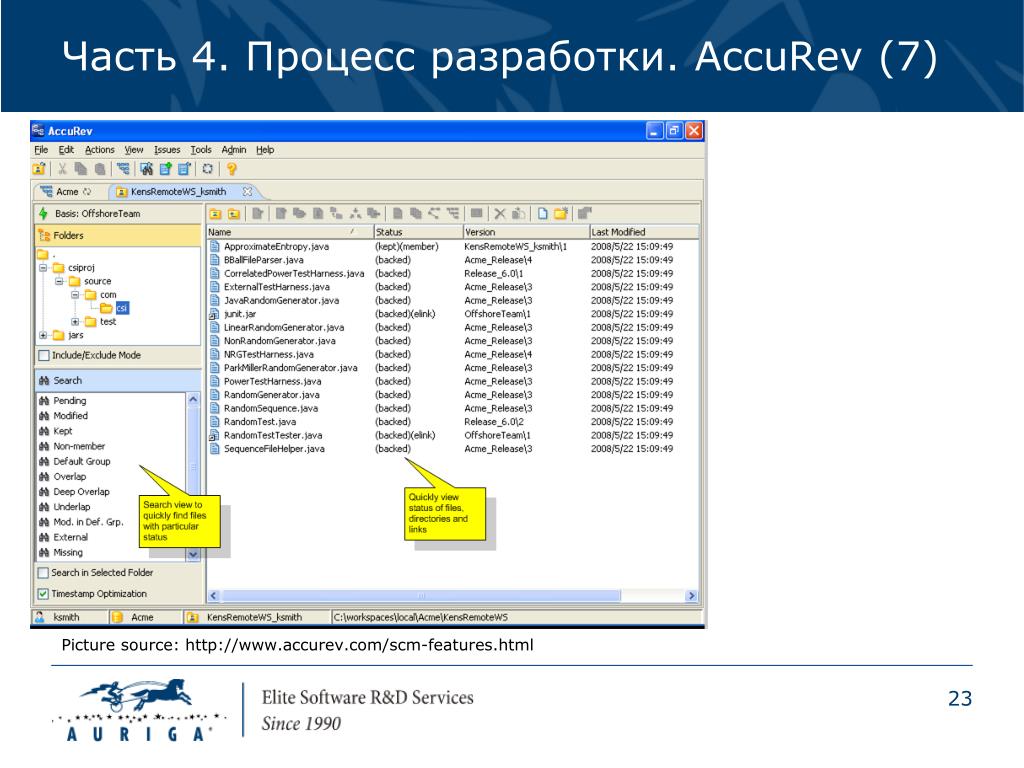Click the green lightning Basis icon
This screenshot has height=768, width=1024.
[43, 214]
